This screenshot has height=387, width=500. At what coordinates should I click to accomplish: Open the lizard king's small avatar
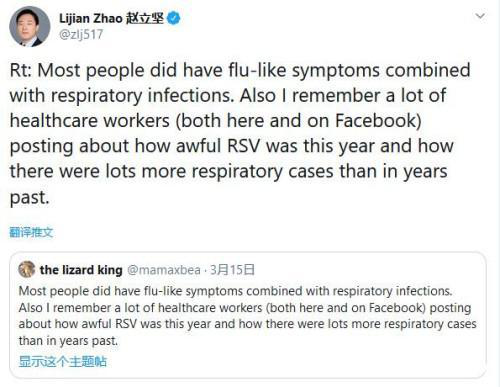27,269
